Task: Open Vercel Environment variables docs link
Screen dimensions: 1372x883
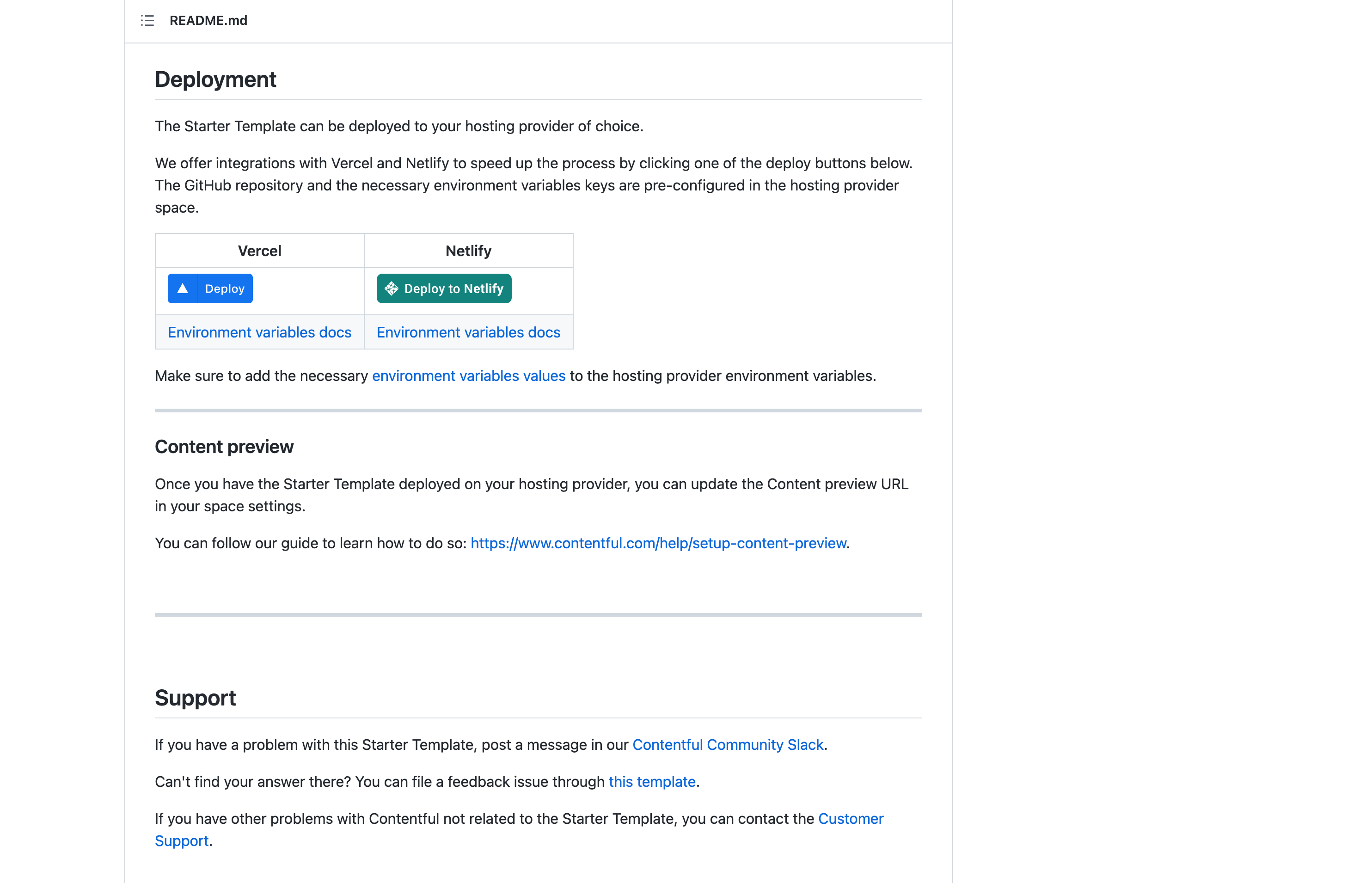Action: pos(259,332)
